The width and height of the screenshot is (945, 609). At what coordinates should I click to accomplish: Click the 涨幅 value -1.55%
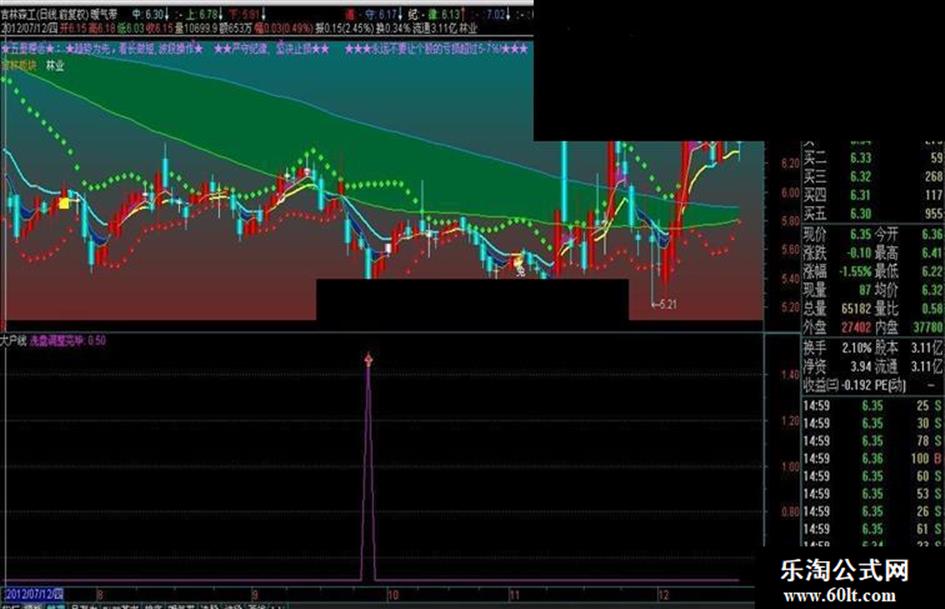pyautogui.click(x=853, y=272)
